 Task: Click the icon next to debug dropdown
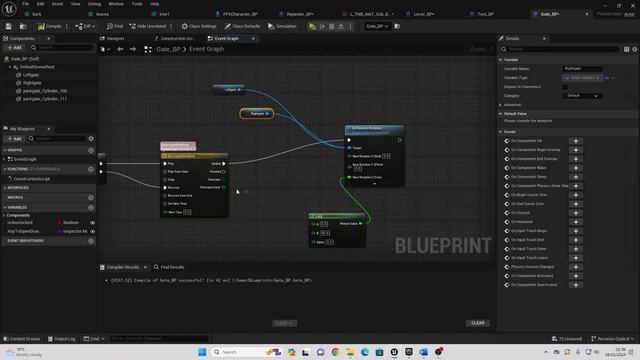[397, 26]
